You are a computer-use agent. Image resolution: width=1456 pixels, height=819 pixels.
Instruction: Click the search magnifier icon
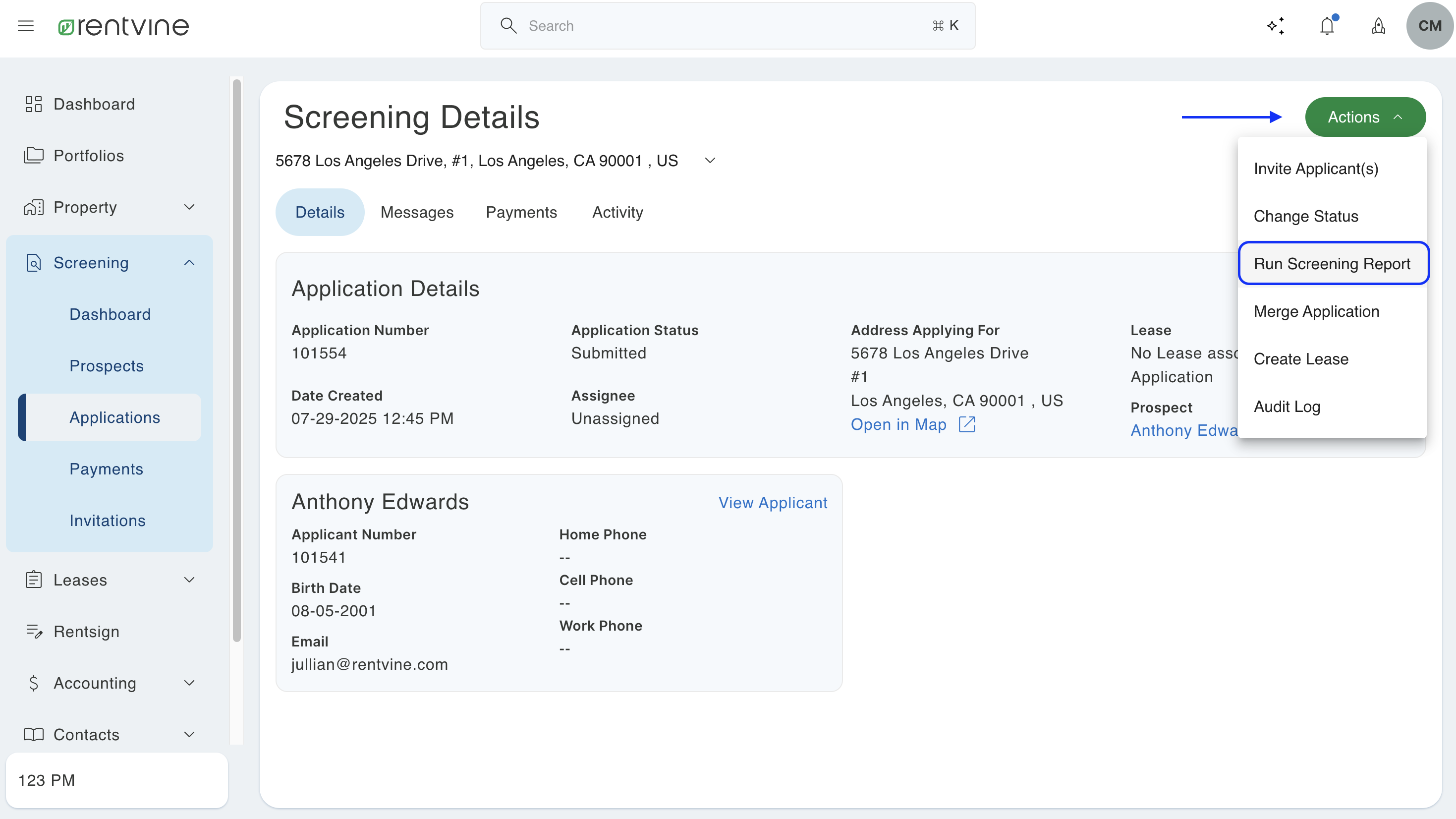508,25
